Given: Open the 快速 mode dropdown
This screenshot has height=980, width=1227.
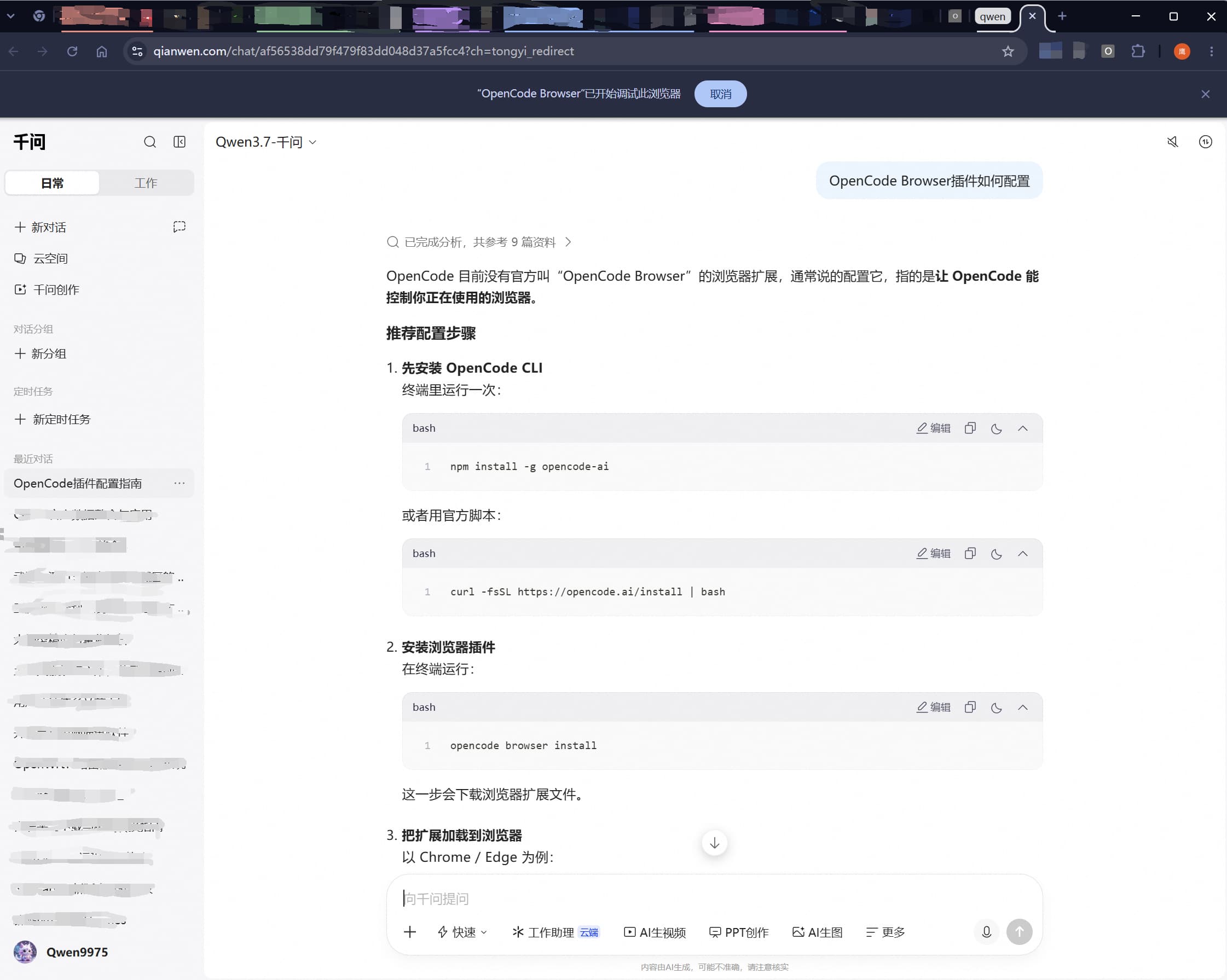Looking at the screenshot, I should [462, 932].
